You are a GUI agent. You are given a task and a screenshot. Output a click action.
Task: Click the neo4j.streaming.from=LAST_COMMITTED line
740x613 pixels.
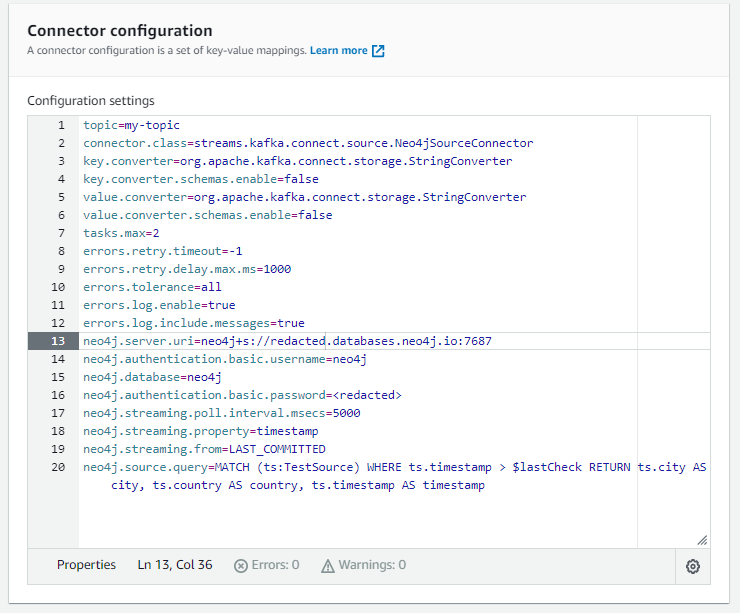(204, 449)
